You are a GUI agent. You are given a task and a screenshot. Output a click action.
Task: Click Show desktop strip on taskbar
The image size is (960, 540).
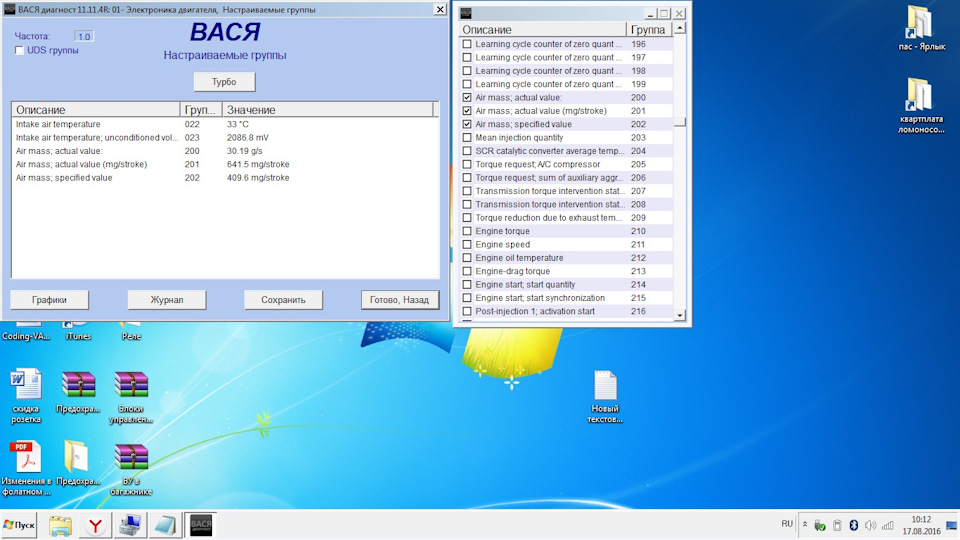tap(951, 525)
